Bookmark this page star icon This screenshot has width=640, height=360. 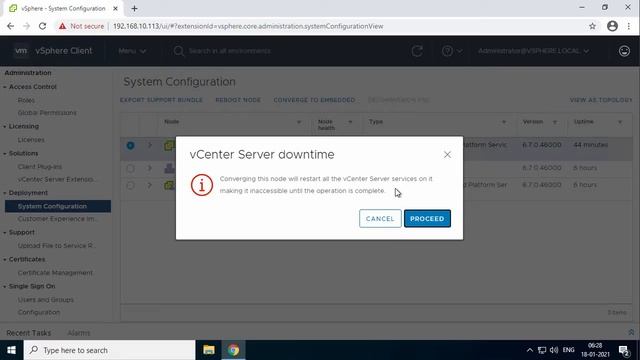pyautogui.click(x=592, y=26)
